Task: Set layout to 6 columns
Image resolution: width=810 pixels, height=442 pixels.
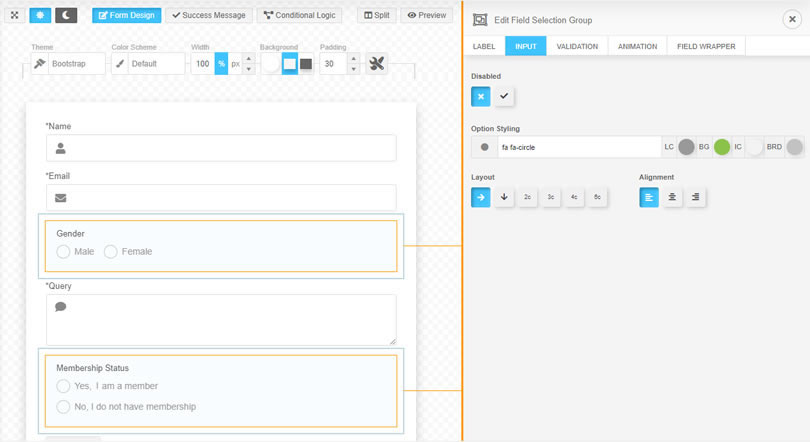Action: point(598,197)
